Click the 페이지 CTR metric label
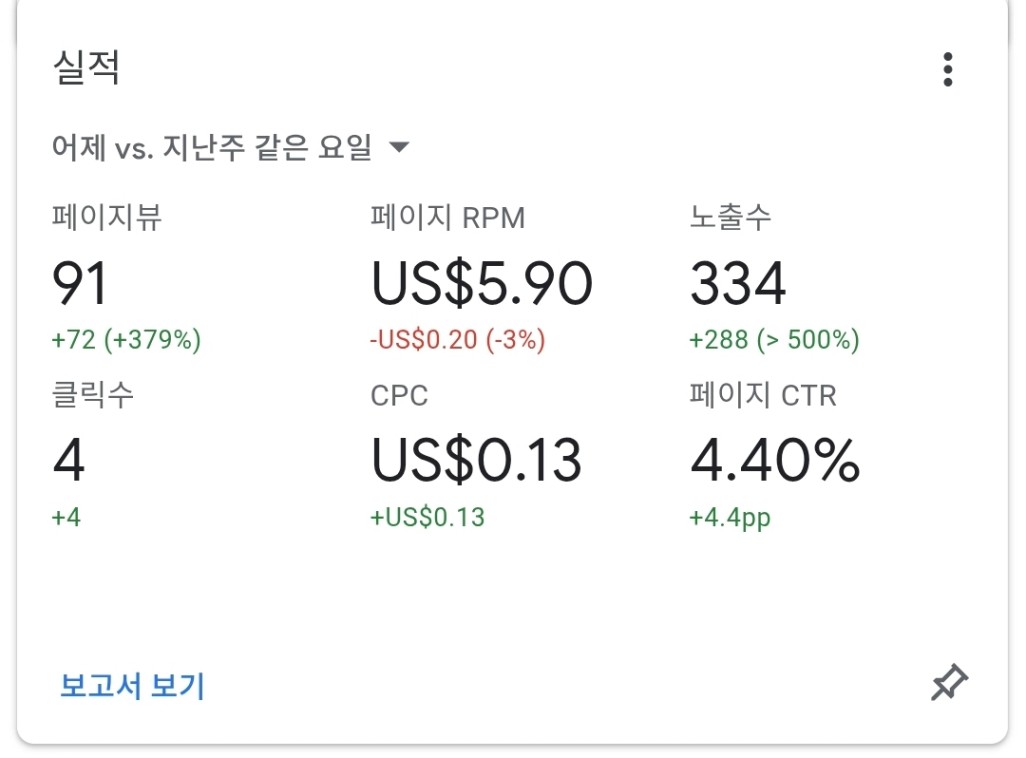The image size is (1026, 758). tap(763, 395)
